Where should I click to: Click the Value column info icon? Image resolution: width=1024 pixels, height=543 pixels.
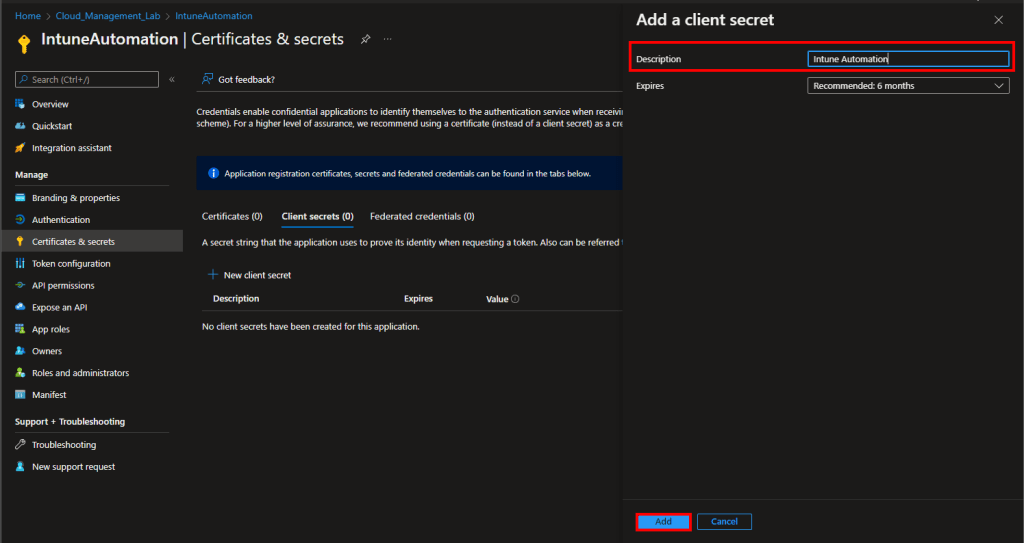coord(515,299)
